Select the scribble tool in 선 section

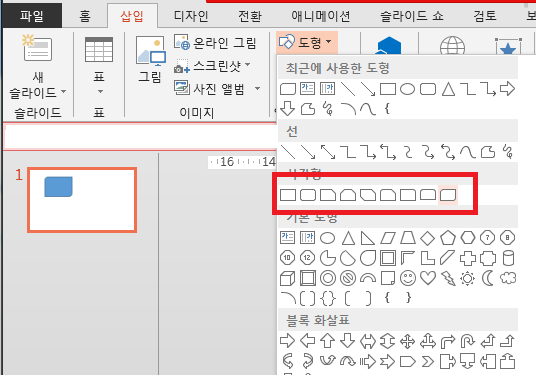pyautogui.click(x=508, y=152)
